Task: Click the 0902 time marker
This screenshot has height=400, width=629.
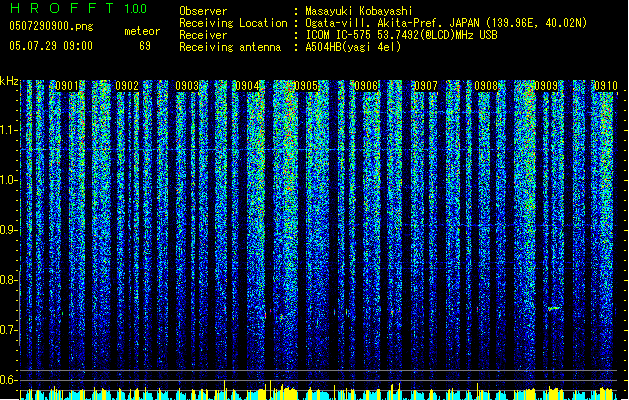Action: (x=127, y=86)
